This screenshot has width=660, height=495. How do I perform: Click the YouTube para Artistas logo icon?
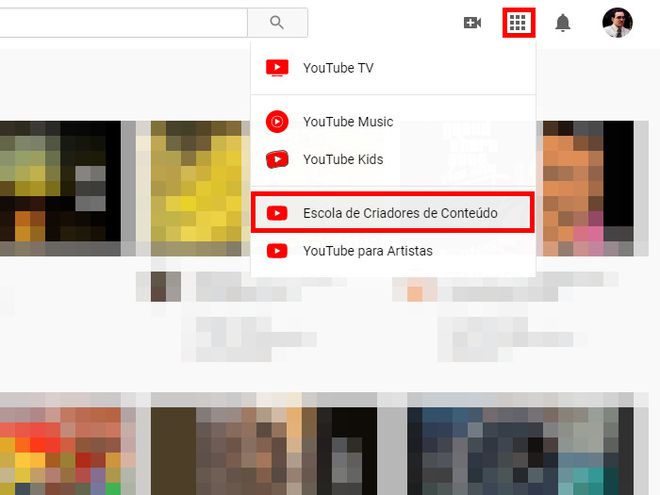[x=277, y=251]
